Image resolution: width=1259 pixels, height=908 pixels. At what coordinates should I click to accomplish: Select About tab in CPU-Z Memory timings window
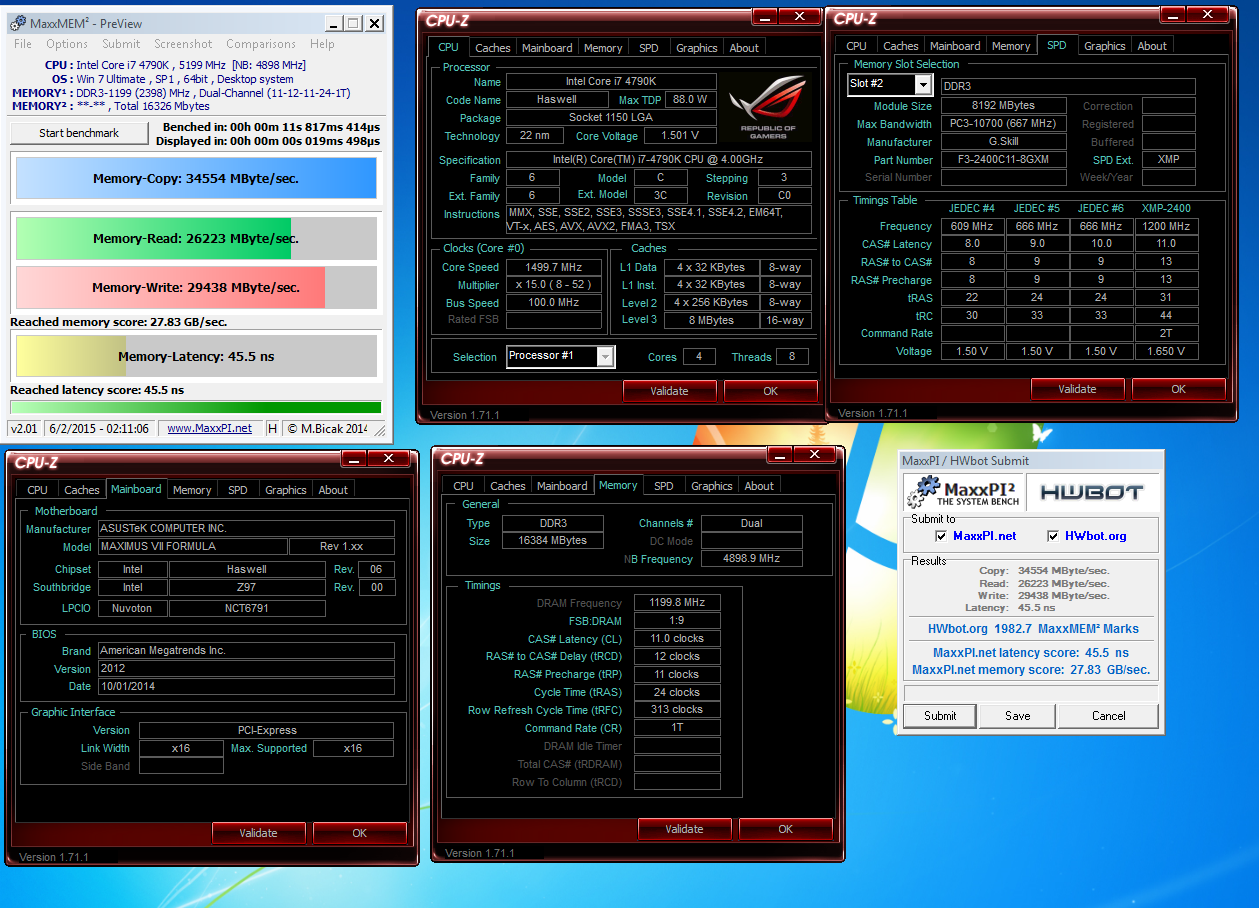759,486
